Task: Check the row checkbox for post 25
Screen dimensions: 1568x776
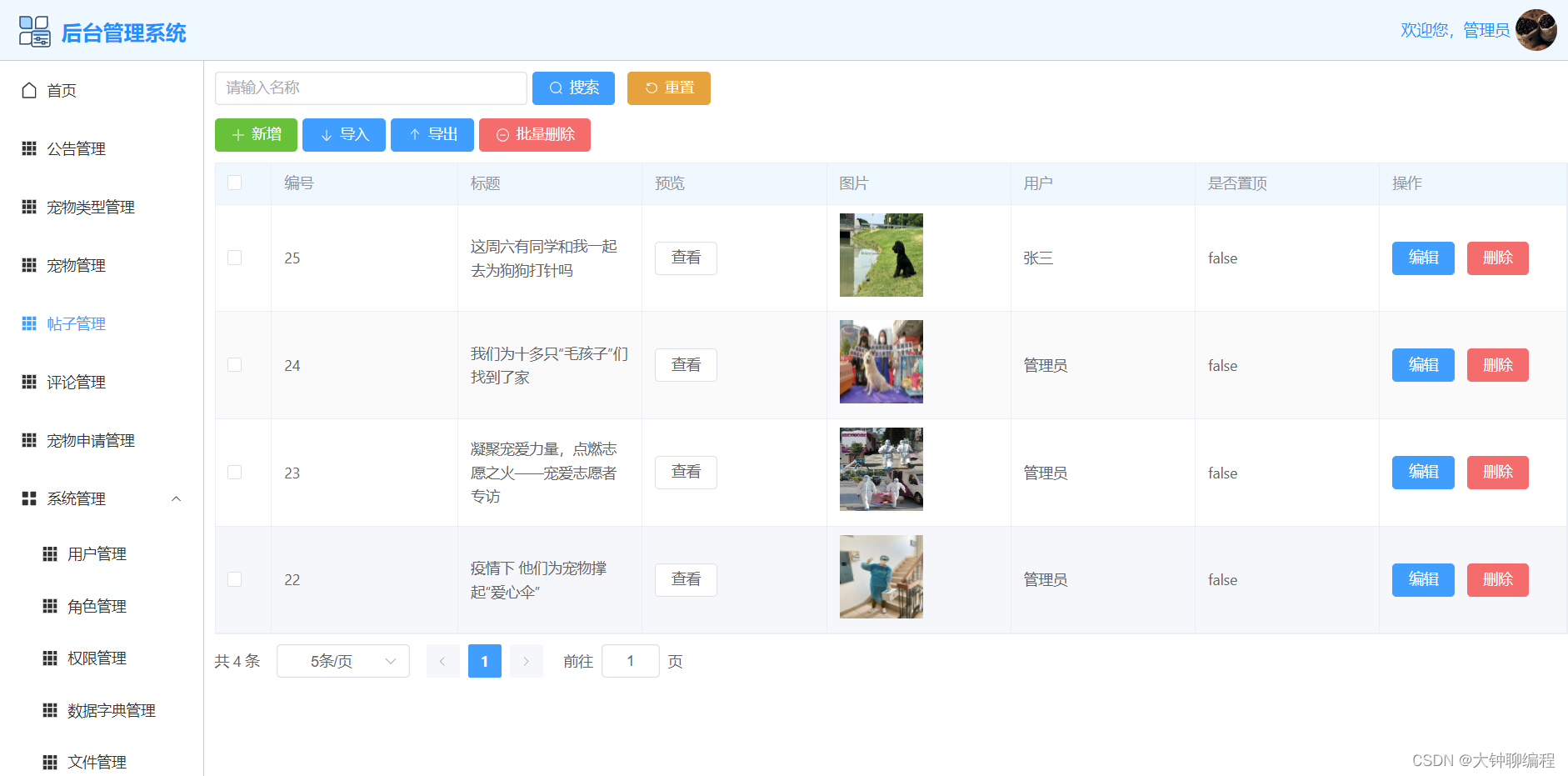Action: 234,258
